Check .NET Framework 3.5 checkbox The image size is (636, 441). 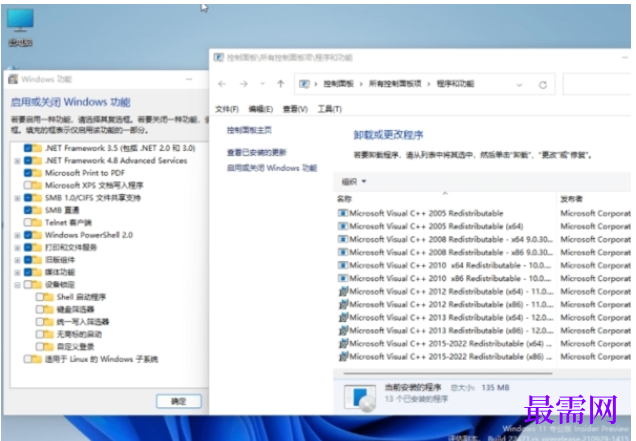[x=28, y=148]
